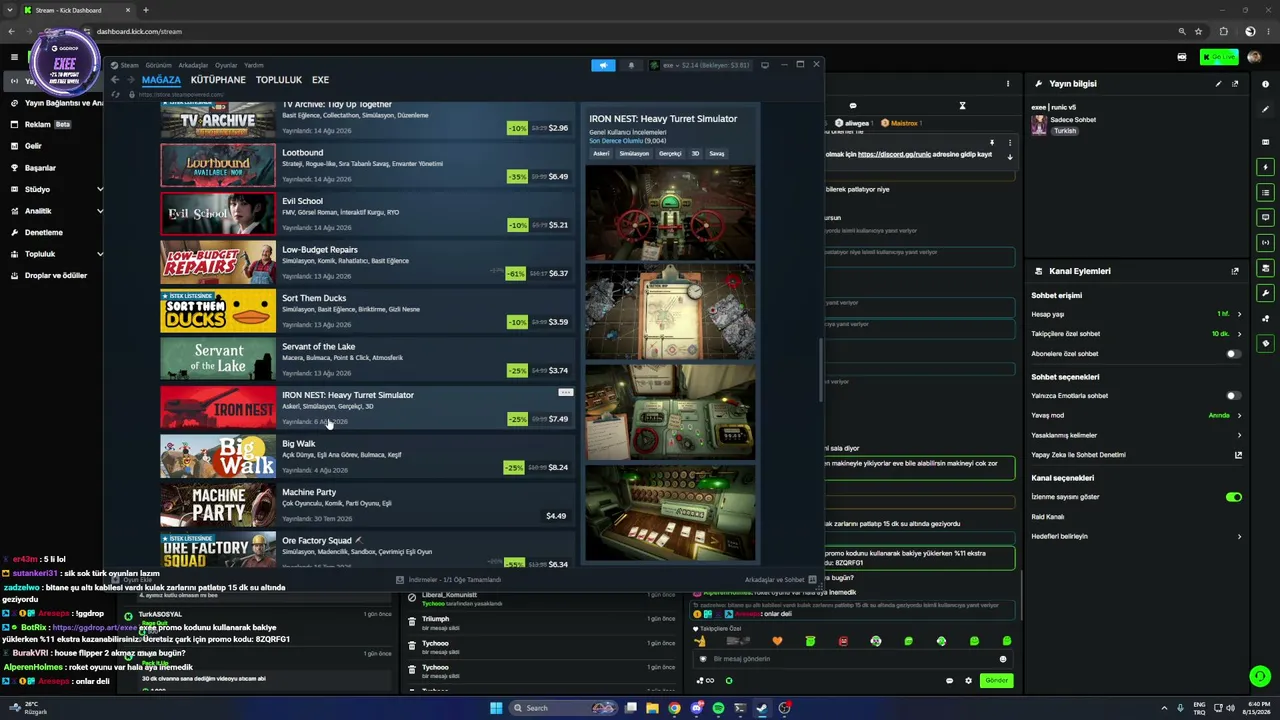The image size is (1280, 720).
Task: Open Spotify from the taskbar
Action: [x=718, y=708]
